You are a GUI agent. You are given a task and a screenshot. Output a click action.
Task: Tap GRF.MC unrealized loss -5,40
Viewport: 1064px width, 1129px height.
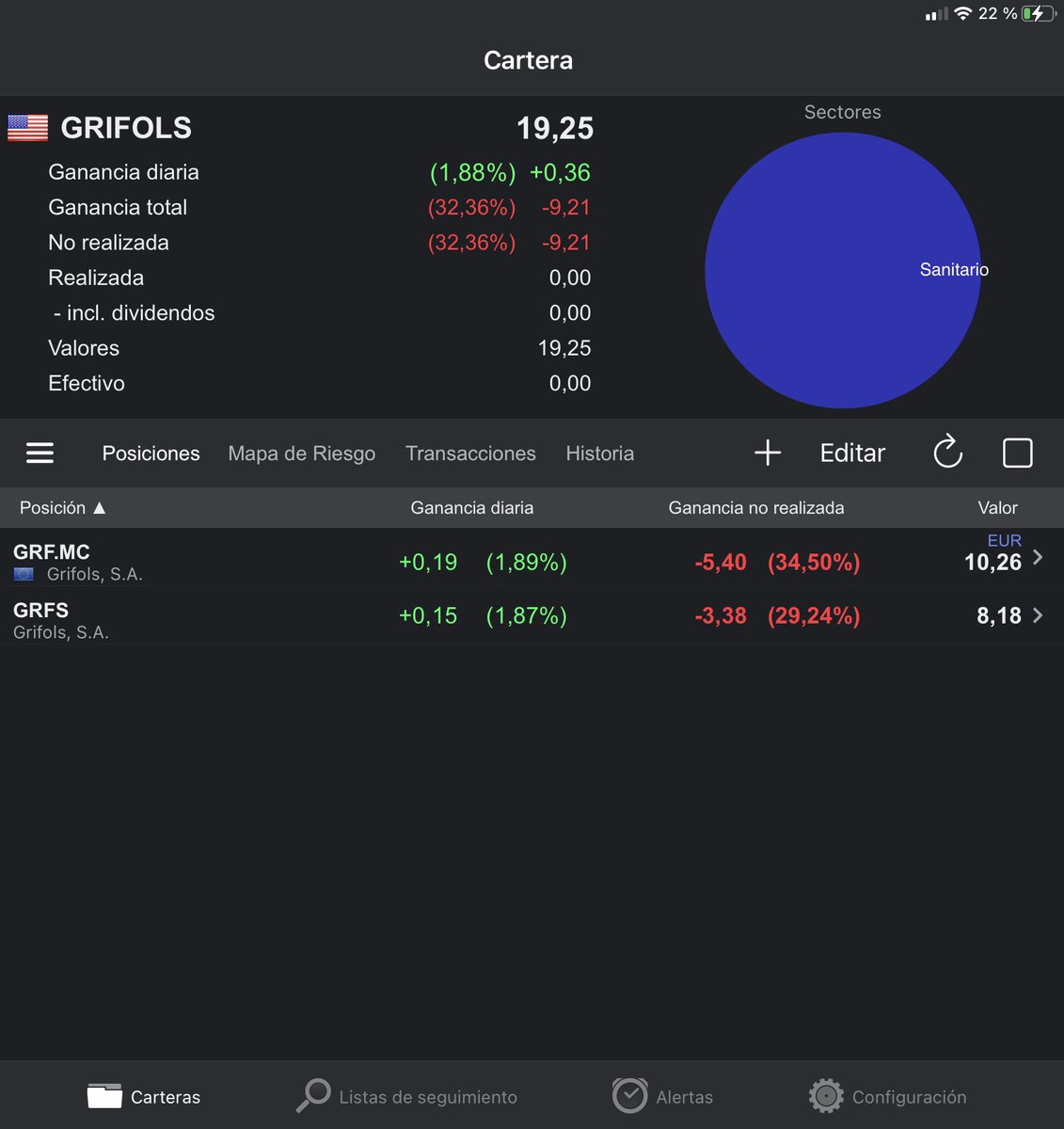point(721,562)
